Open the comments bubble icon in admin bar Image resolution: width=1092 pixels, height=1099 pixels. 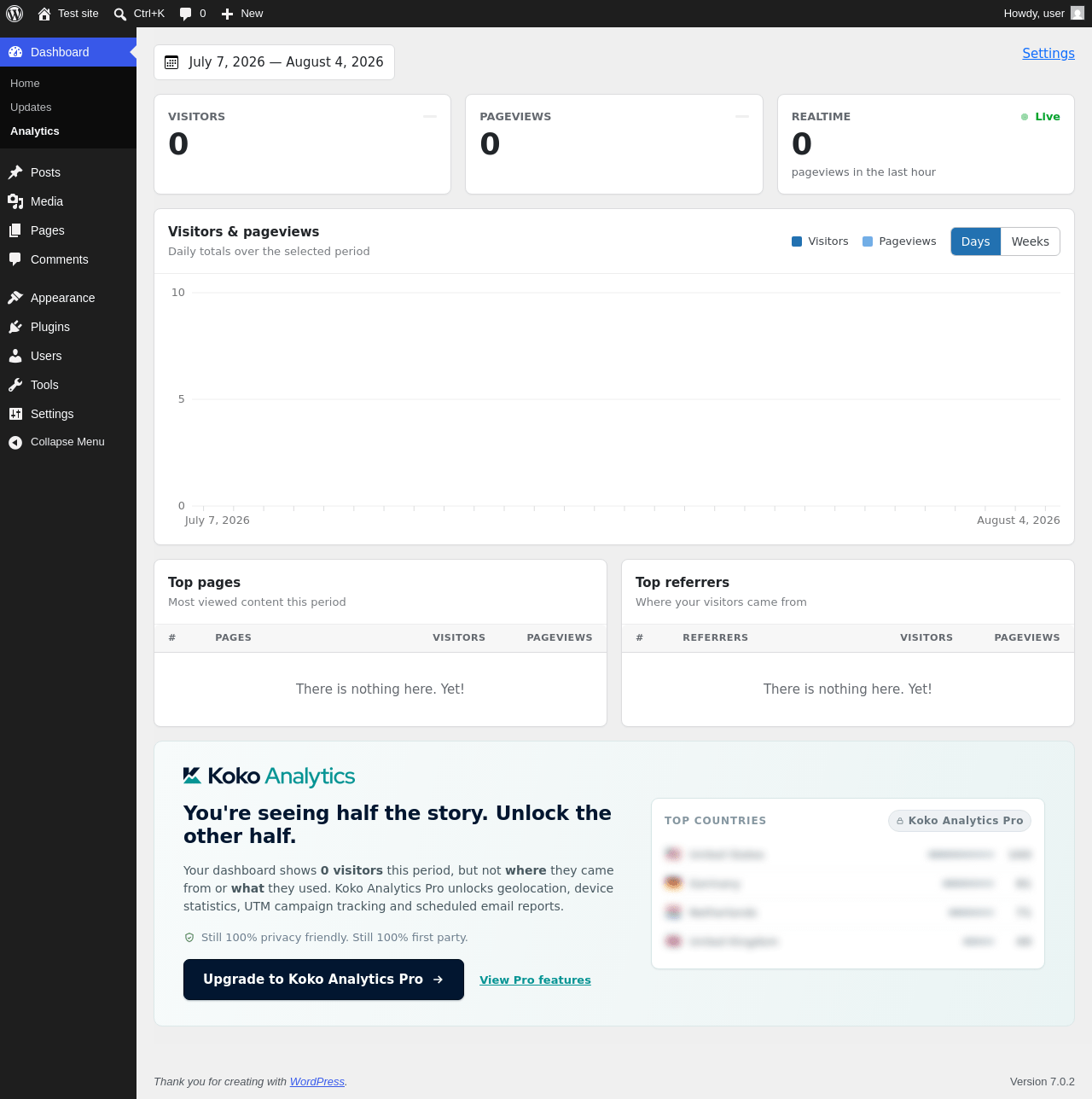185,14
